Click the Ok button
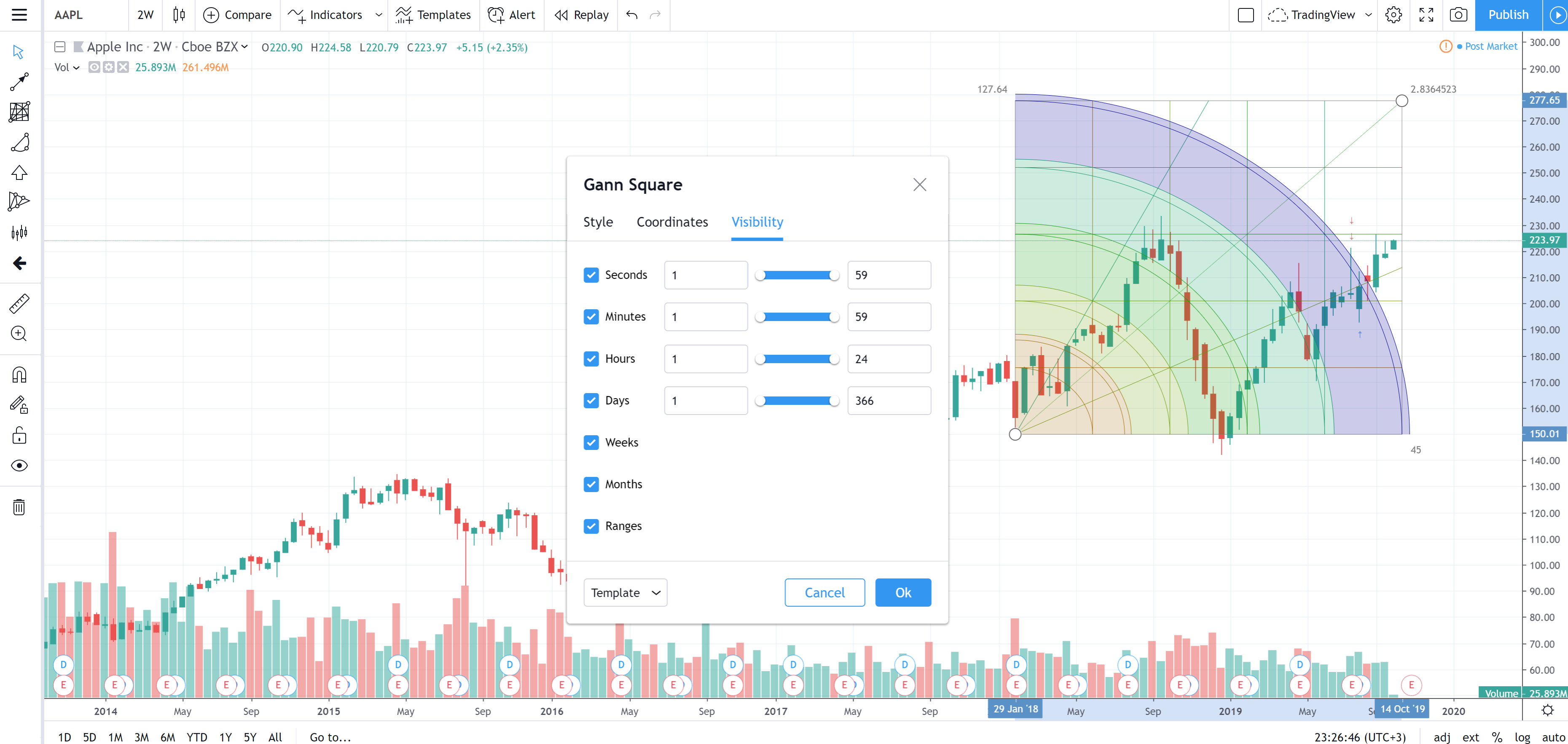 (903, 592)
